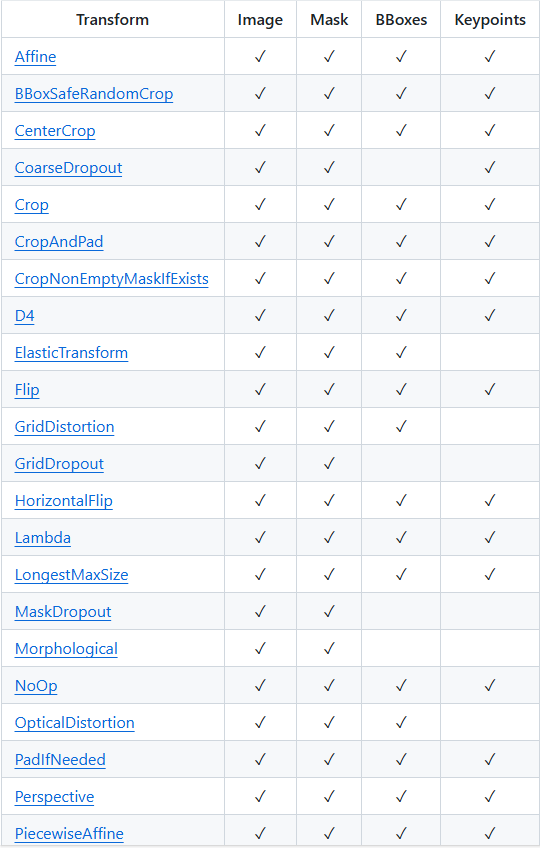This screenshot has width=540, height=848.
Task: Open the HorizontalFlip link
Action: [x=64, y=501]
